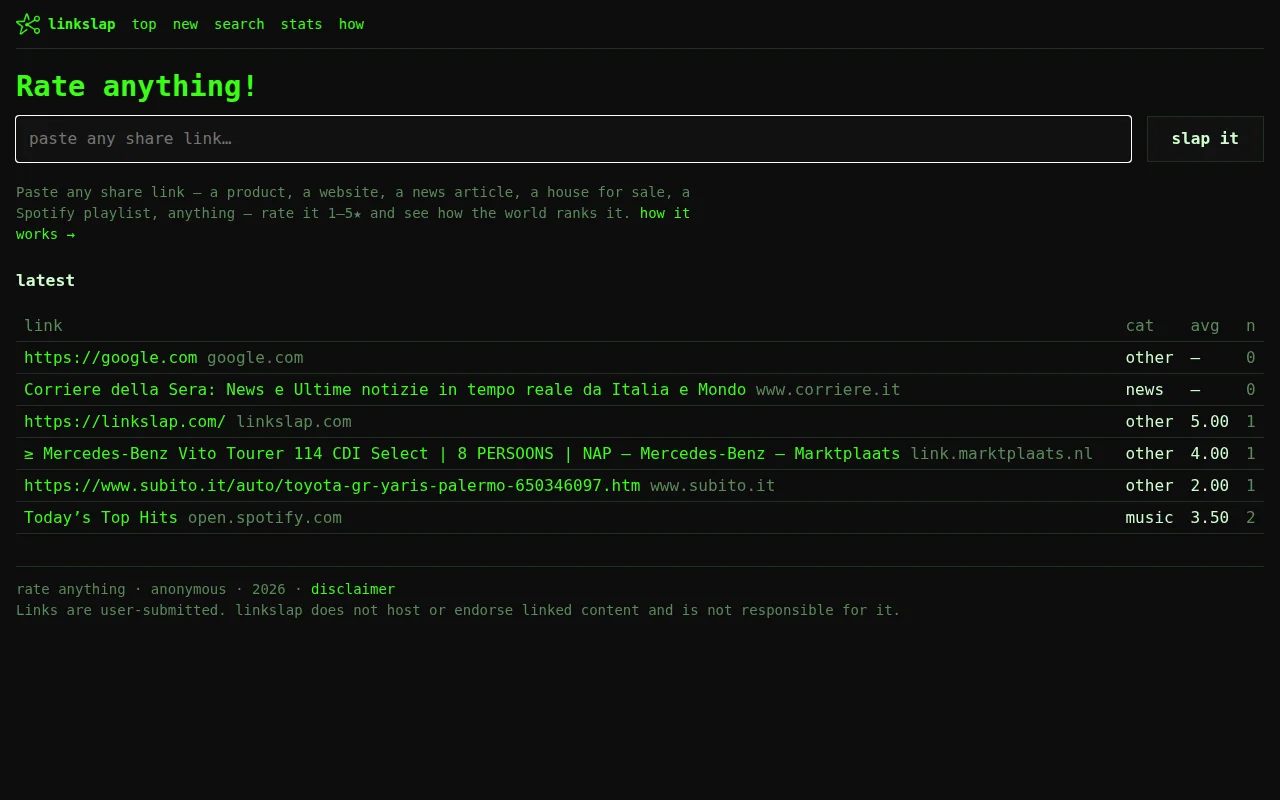Open the subito.it toyota-gr-yaris link
1280x800 pixels.
click(332, 486)
